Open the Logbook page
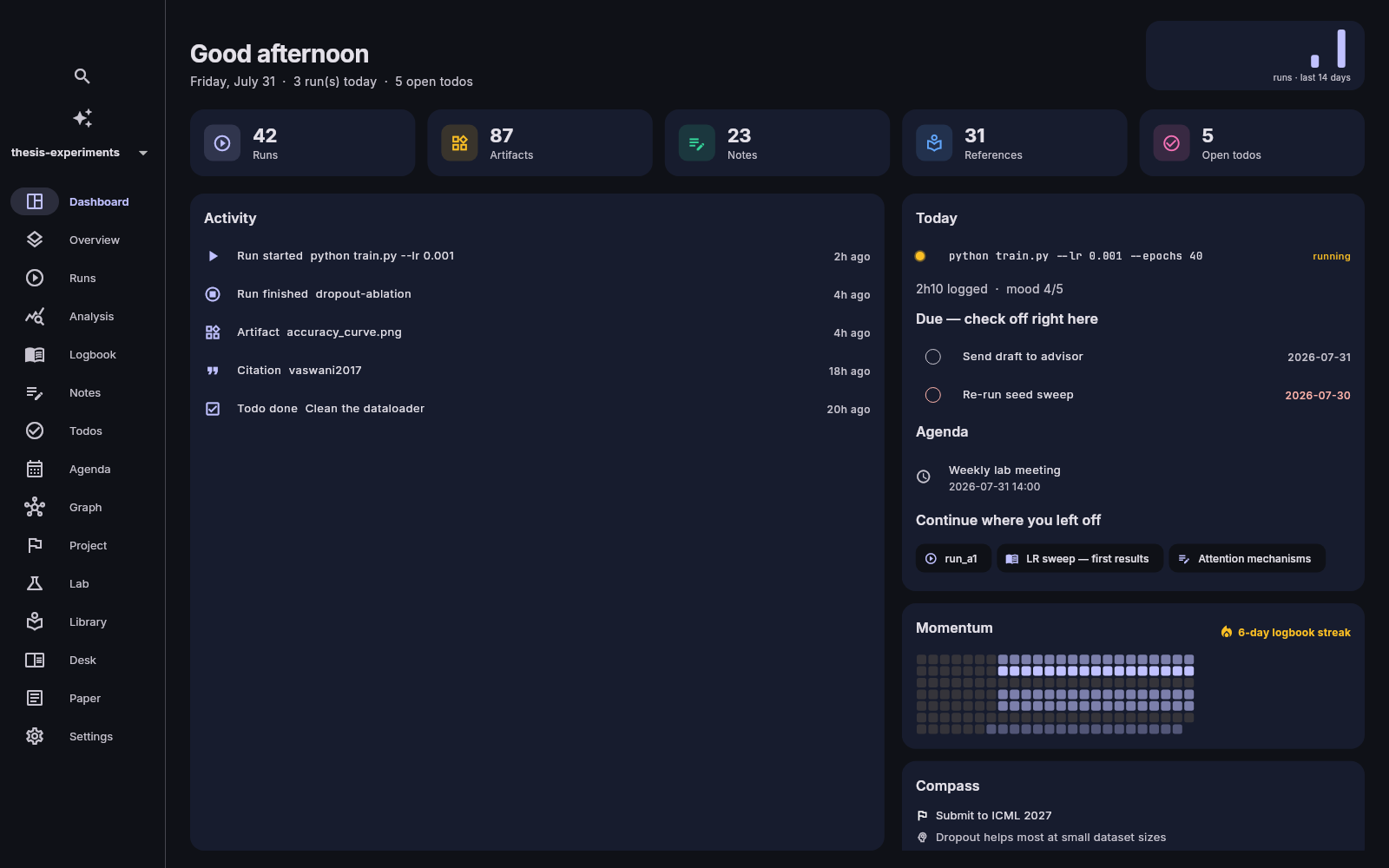The image size is (1389, 868). [x=82, y=354]
